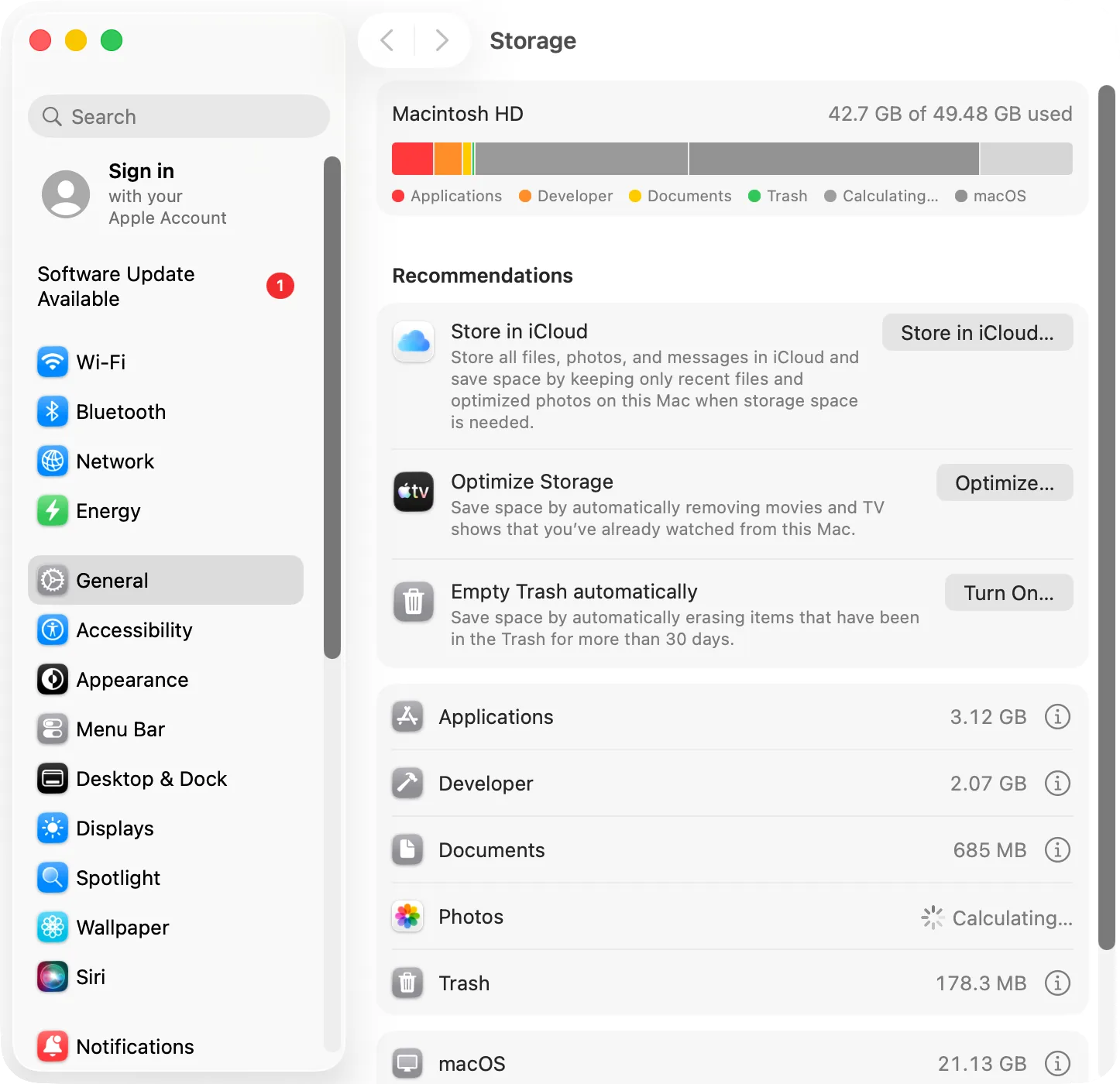Image resolution: width=1120 pixels, height=1084 pixels.
Task: Click the red Applications segment in storage bar
Action: [412, 159]
